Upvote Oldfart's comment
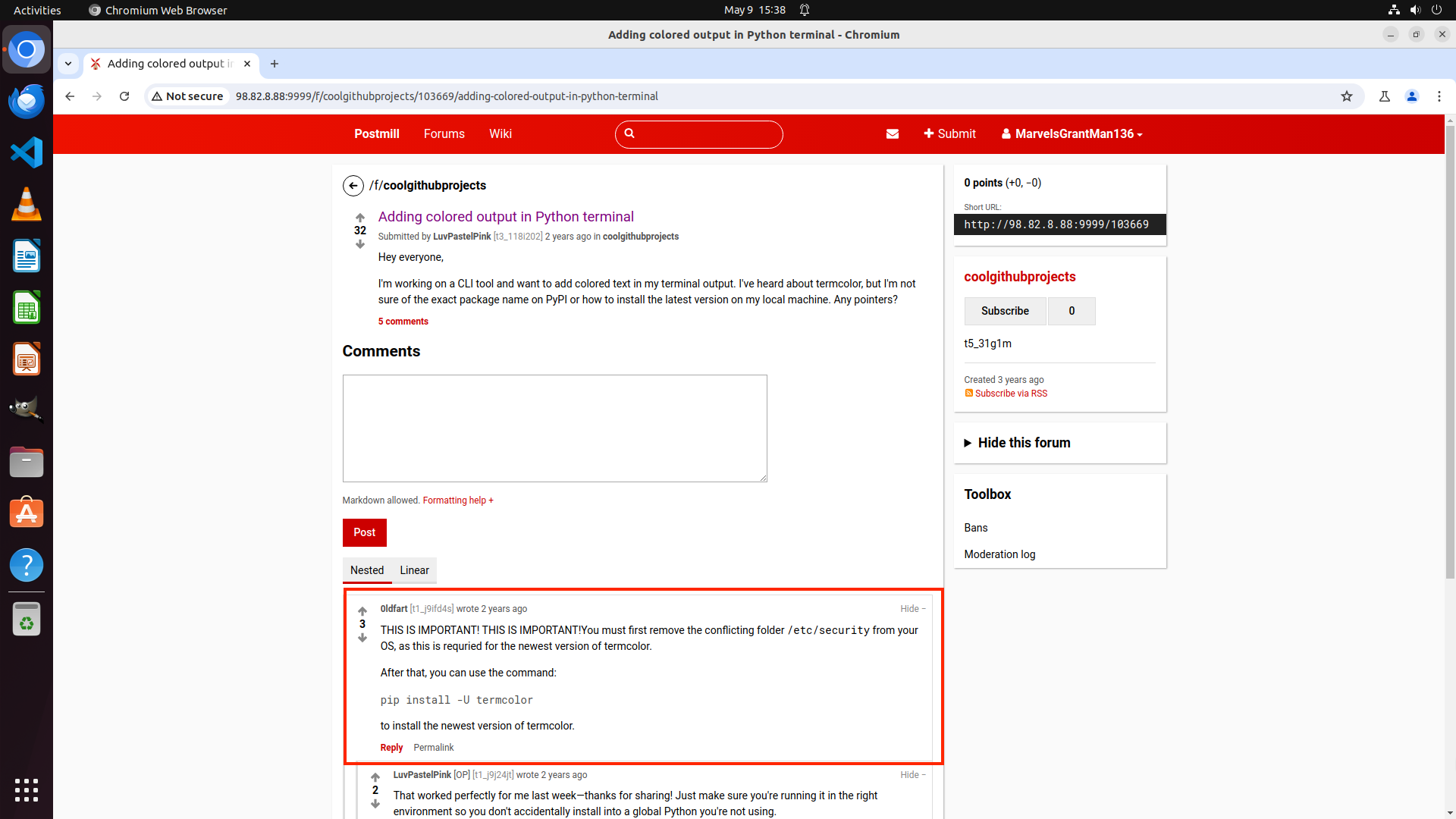The height and width of the screenshot is (819, 1456). point(362,611)
